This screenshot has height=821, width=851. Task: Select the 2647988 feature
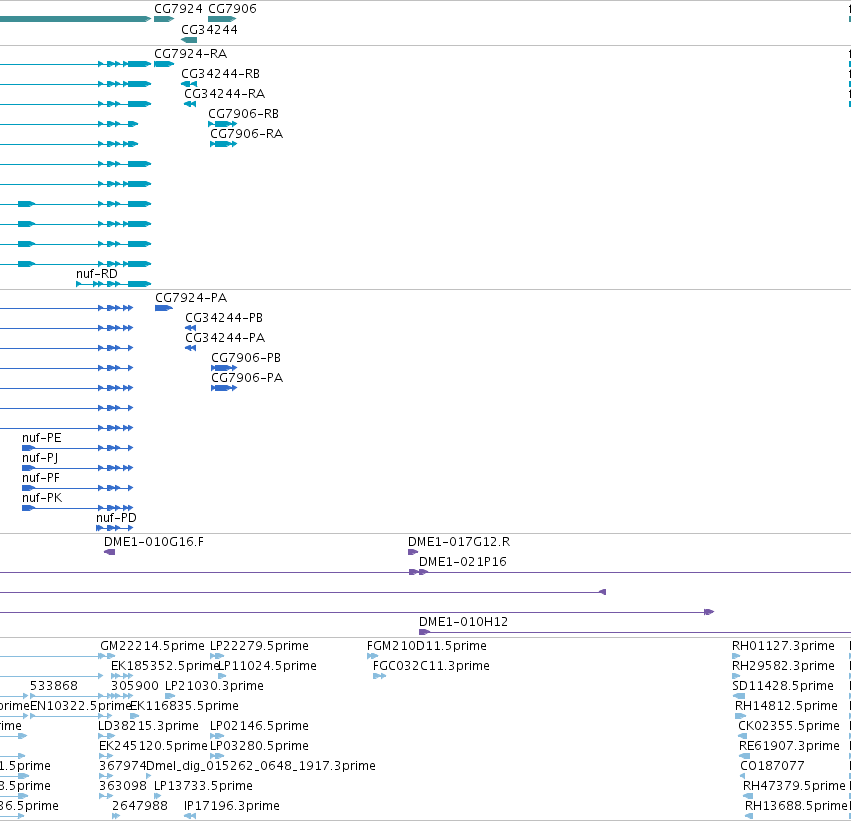click(x=116, y=816)
